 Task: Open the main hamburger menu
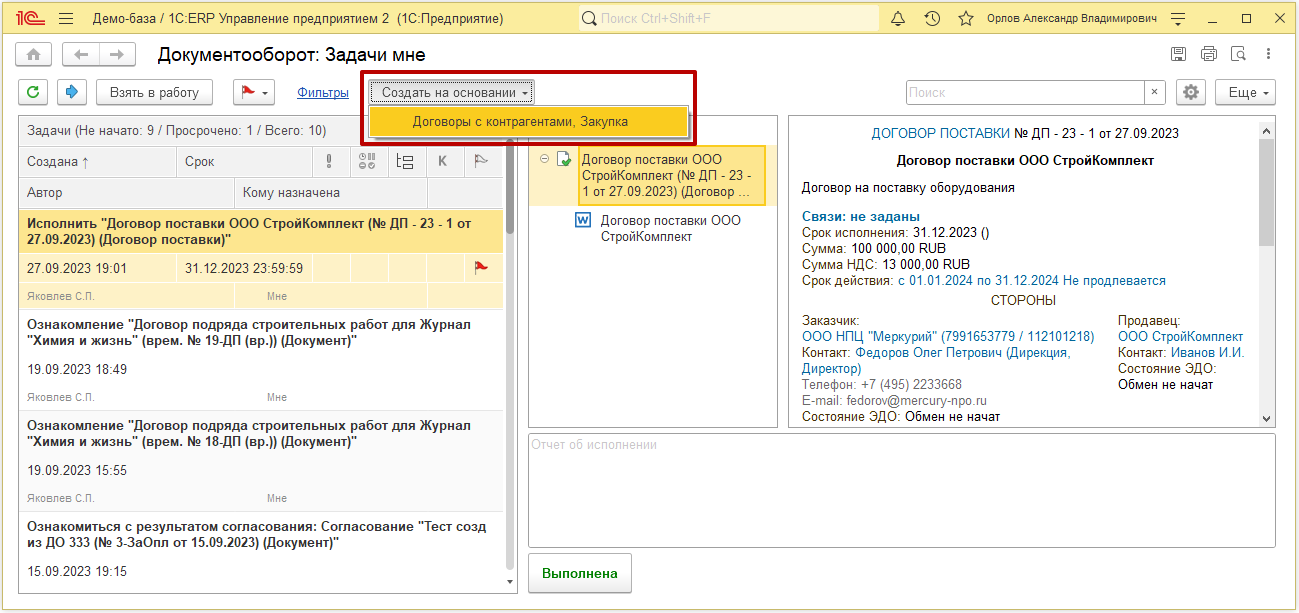click(x=66, y=18)
